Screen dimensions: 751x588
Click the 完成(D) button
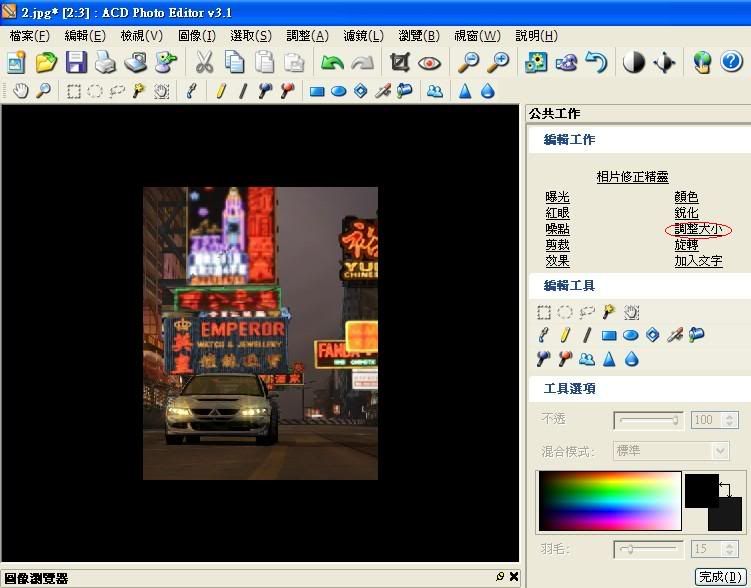719,577
